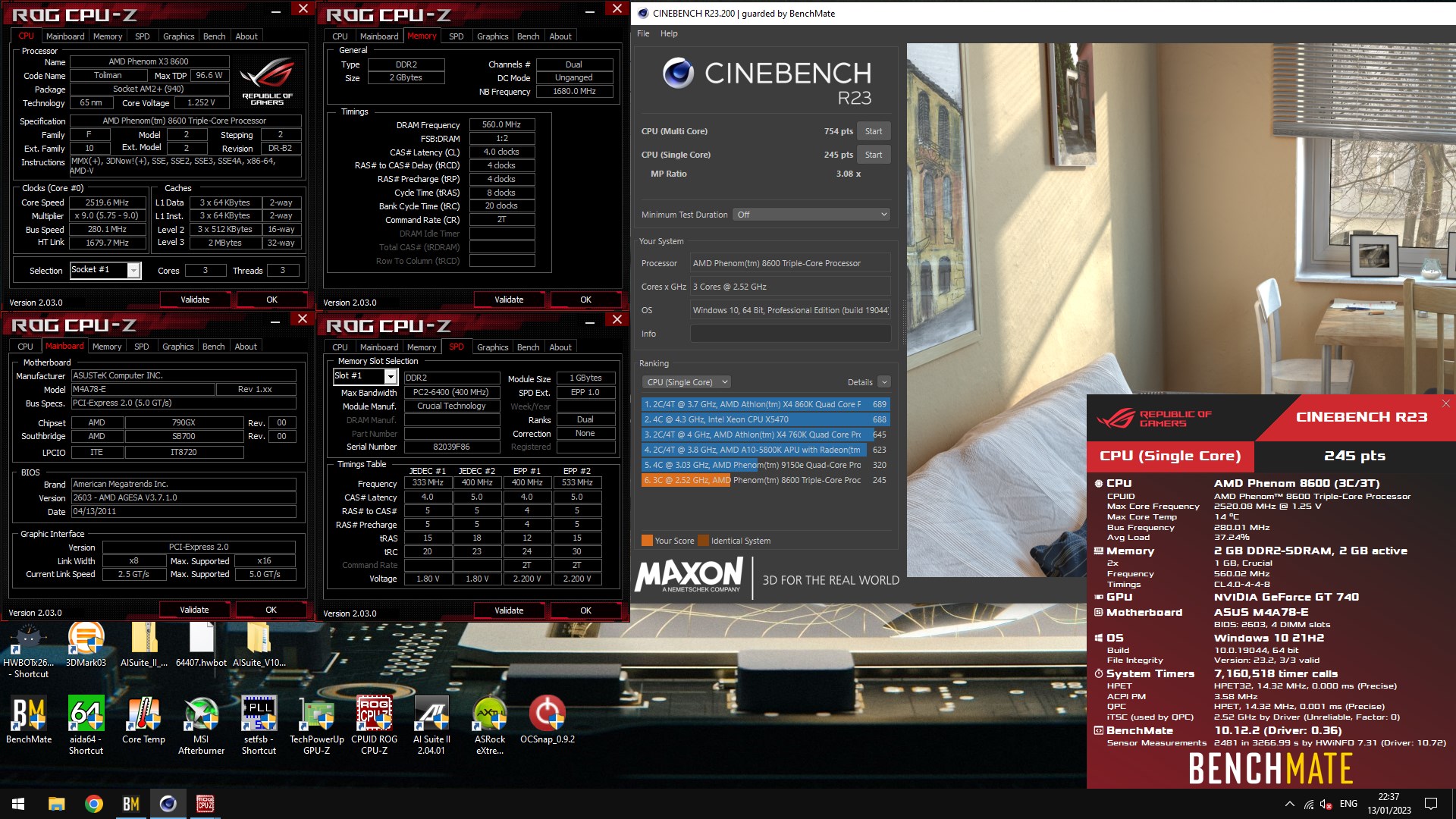The width and height of the screenshot is (1456, 819).
Task: Launch the Core Temp desktop icon
Action: (143, 720)
